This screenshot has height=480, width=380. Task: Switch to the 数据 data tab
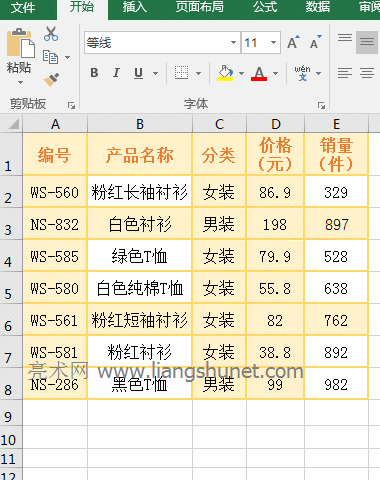[318, 7]
